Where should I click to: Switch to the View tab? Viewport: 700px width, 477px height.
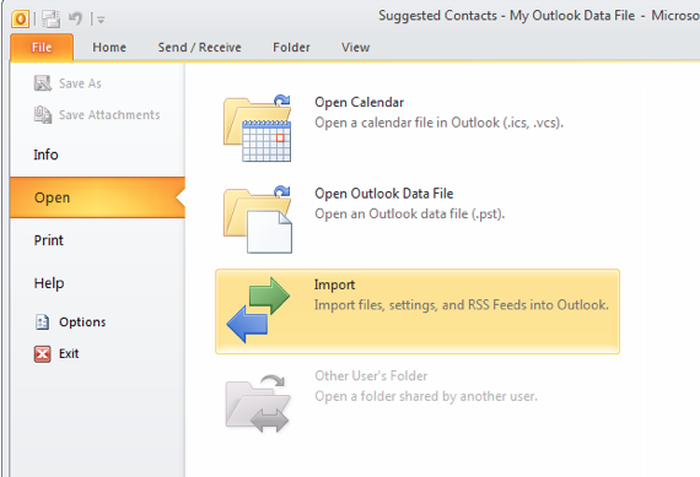[356, 47]
